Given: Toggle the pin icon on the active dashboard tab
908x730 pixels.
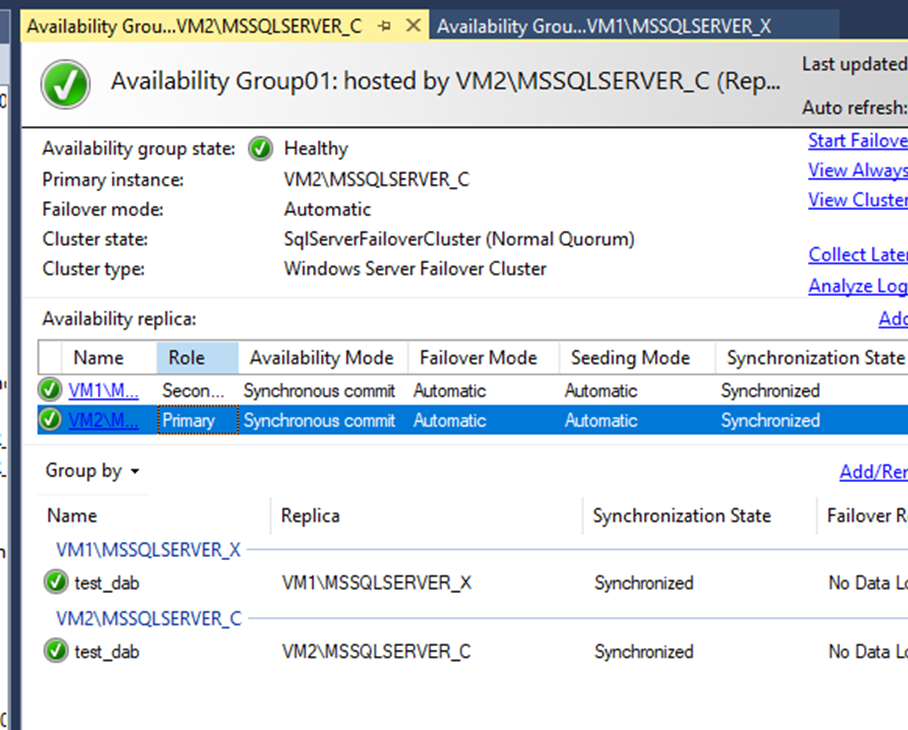Looking at the screenshot, I should 383,27.
